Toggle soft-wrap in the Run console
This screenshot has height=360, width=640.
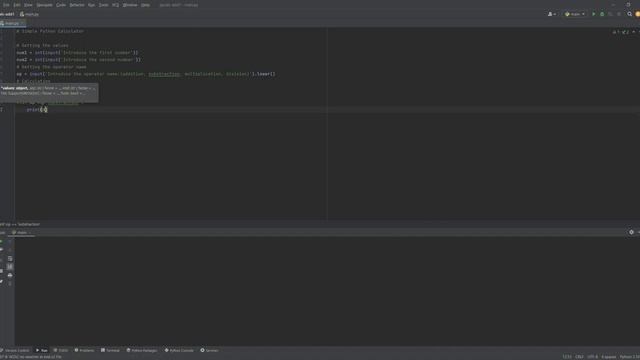coord(10,258)
